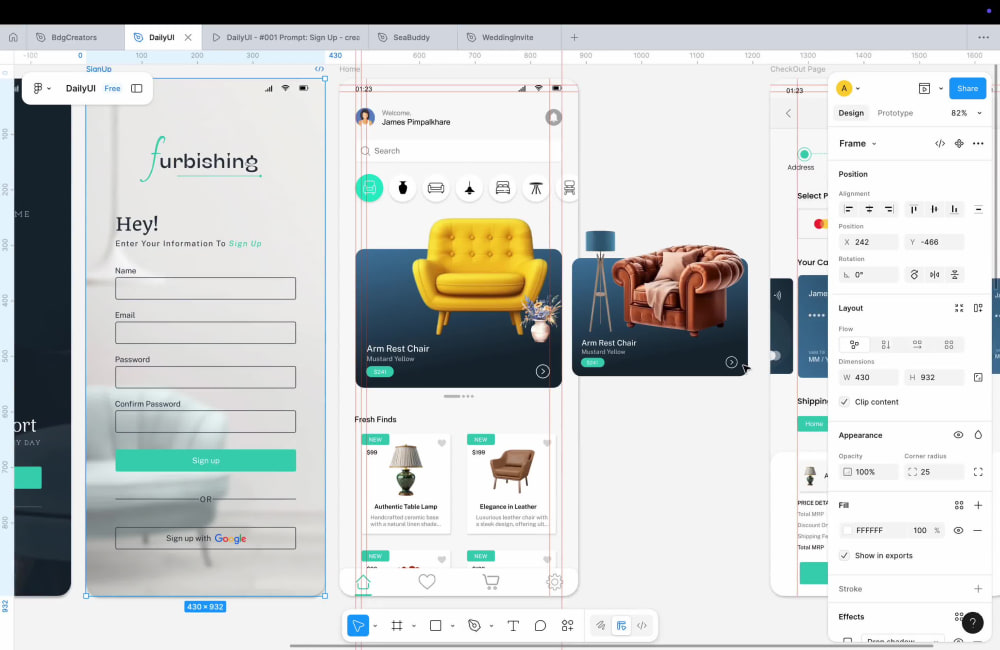Image resolution: width=1000 pixels, height=650 pixels.
Task: Toggle individual corner radius icon
Action: coord(978,472)
